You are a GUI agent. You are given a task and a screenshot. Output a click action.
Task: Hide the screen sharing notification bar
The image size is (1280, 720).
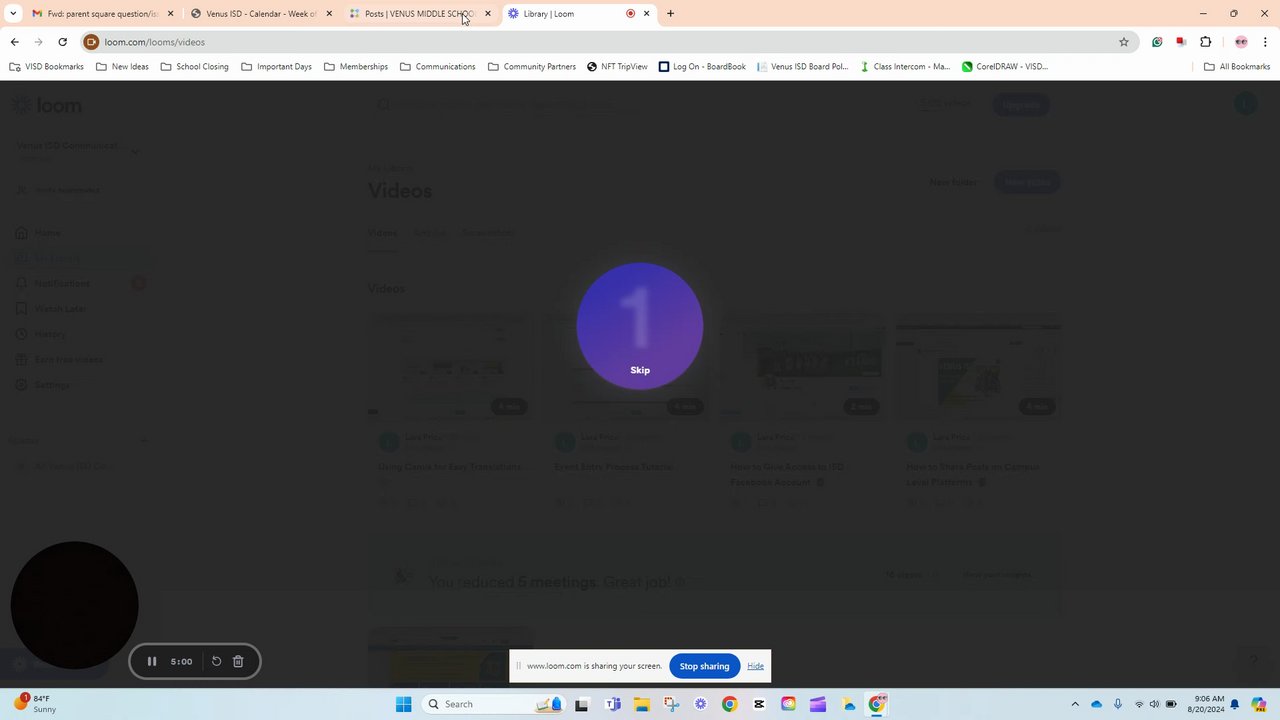pos(755,666)
